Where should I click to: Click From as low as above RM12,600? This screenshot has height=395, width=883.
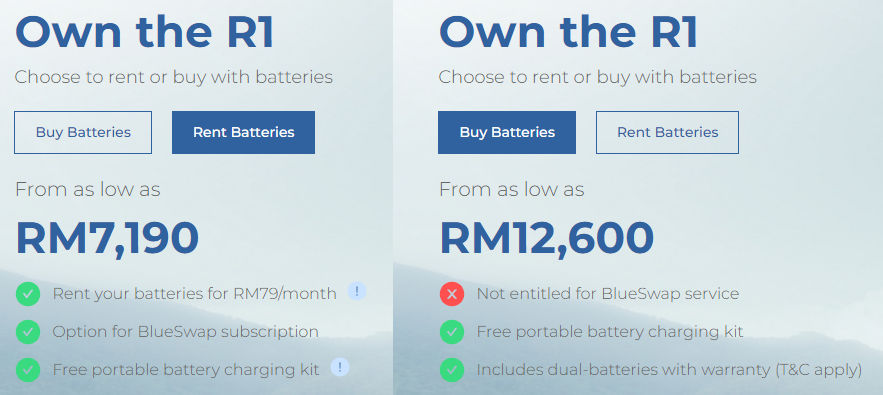coord(511,189)
